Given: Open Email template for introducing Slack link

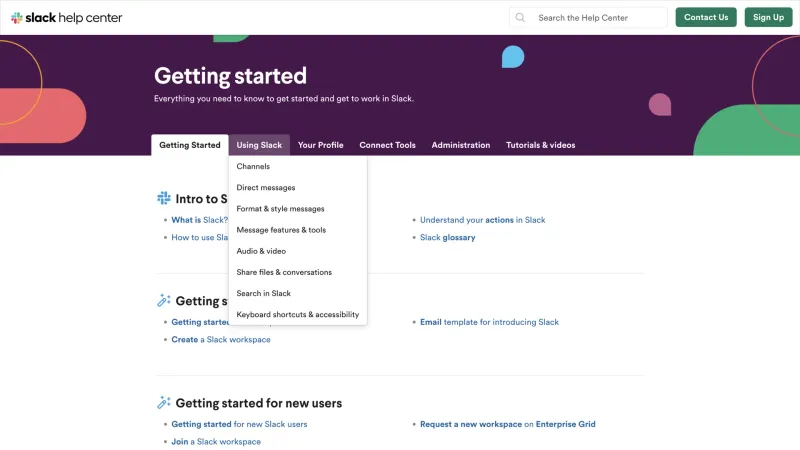Looking at the screenshot, I should [489, 322].
